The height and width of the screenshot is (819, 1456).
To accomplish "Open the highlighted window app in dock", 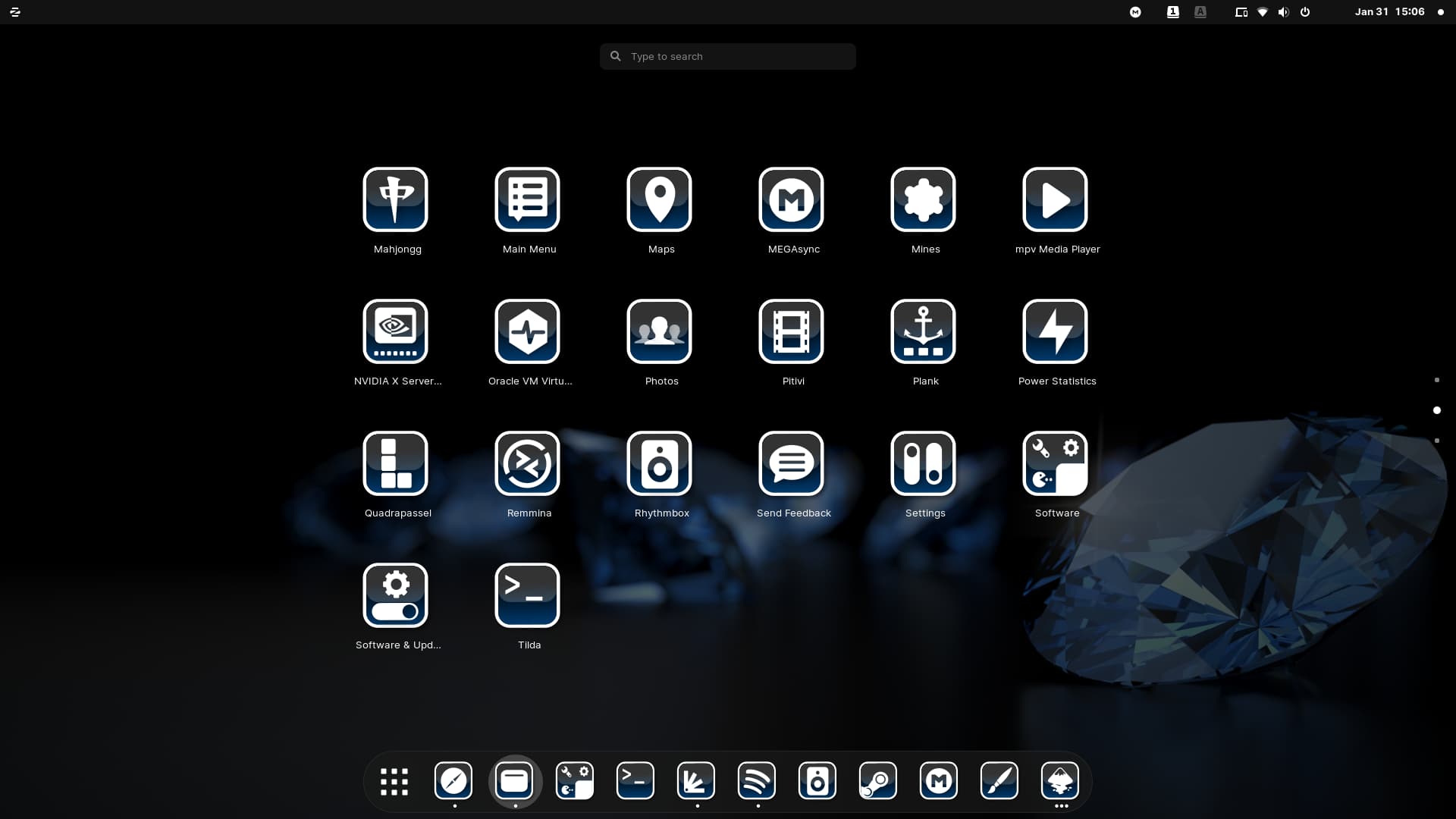I will pos(514,781).
